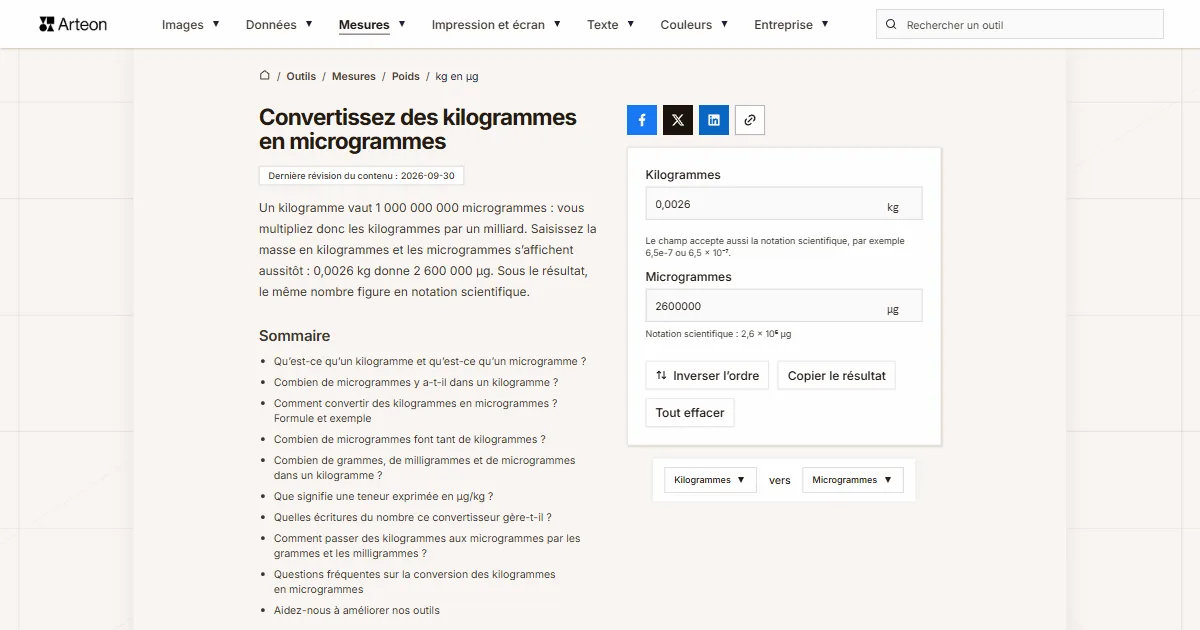Click the Notation scientifique result text
This screenshot has height=630, width=1200.
point(718,334)
